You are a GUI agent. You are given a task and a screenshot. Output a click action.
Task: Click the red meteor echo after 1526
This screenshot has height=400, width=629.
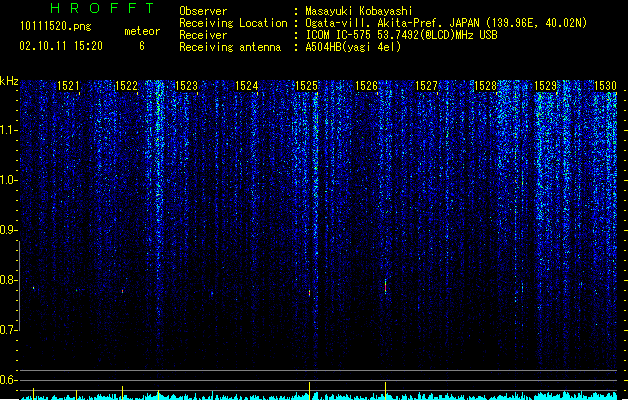coord(386,286)
